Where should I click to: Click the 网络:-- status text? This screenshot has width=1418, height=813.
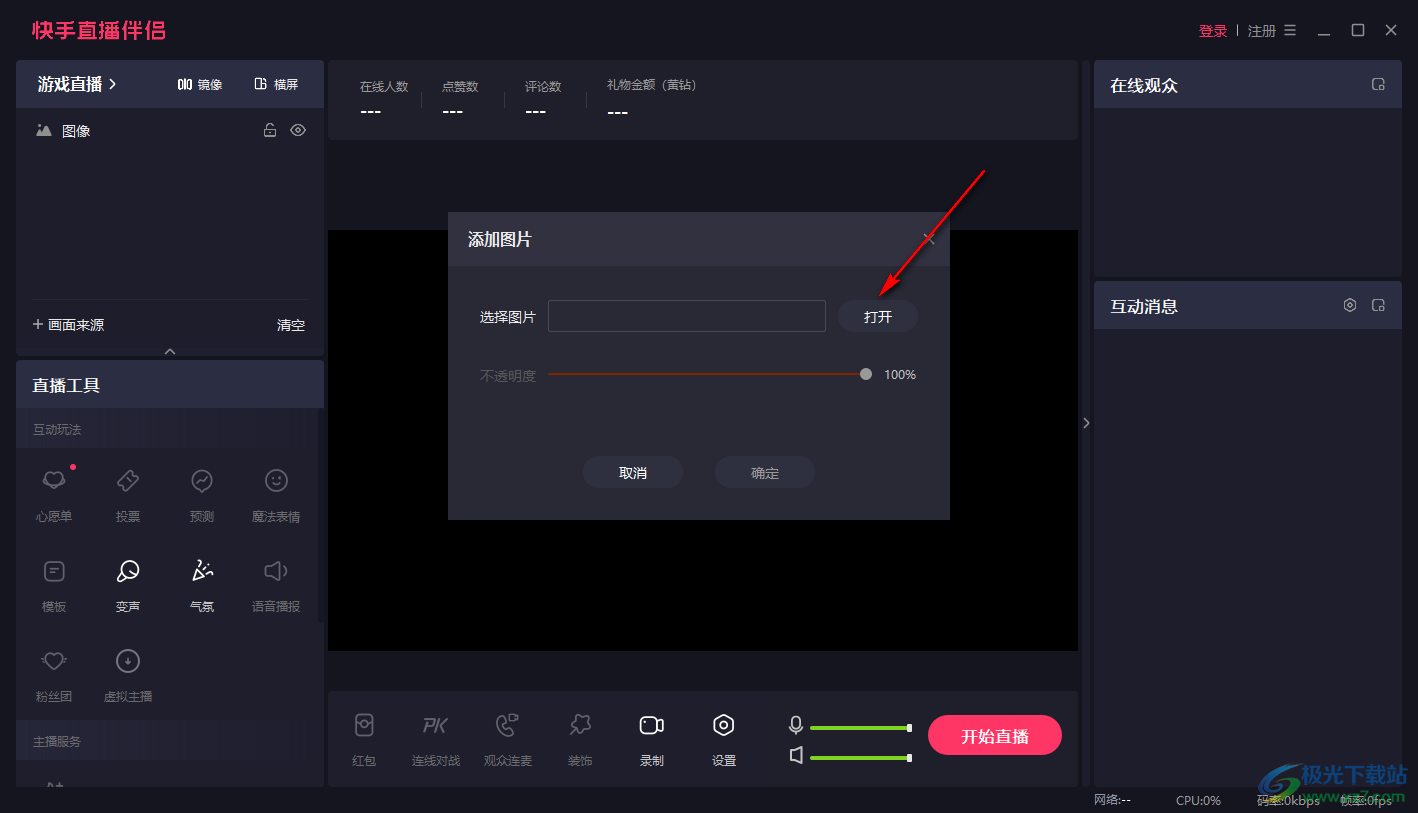[1112, 800]
